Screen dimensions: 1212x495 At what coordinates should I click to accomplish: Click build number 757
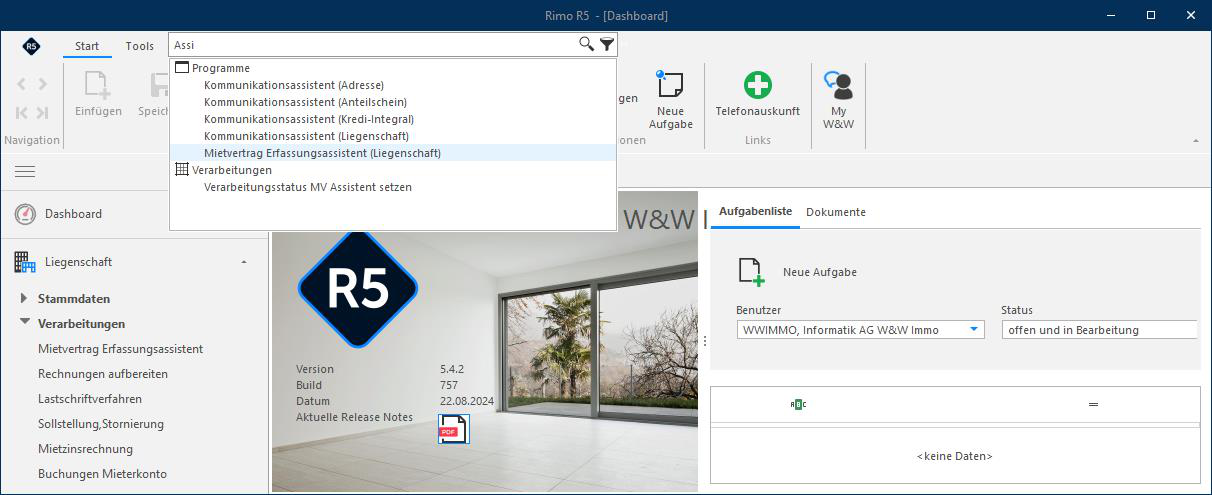(x=449, y=385)
